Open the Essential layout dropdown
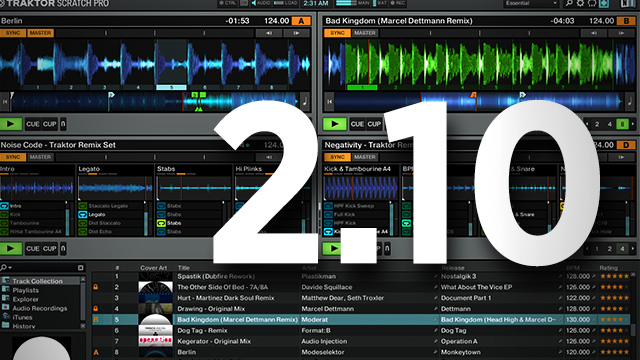Viewport: 640px width, 360px height. (531, 3)
